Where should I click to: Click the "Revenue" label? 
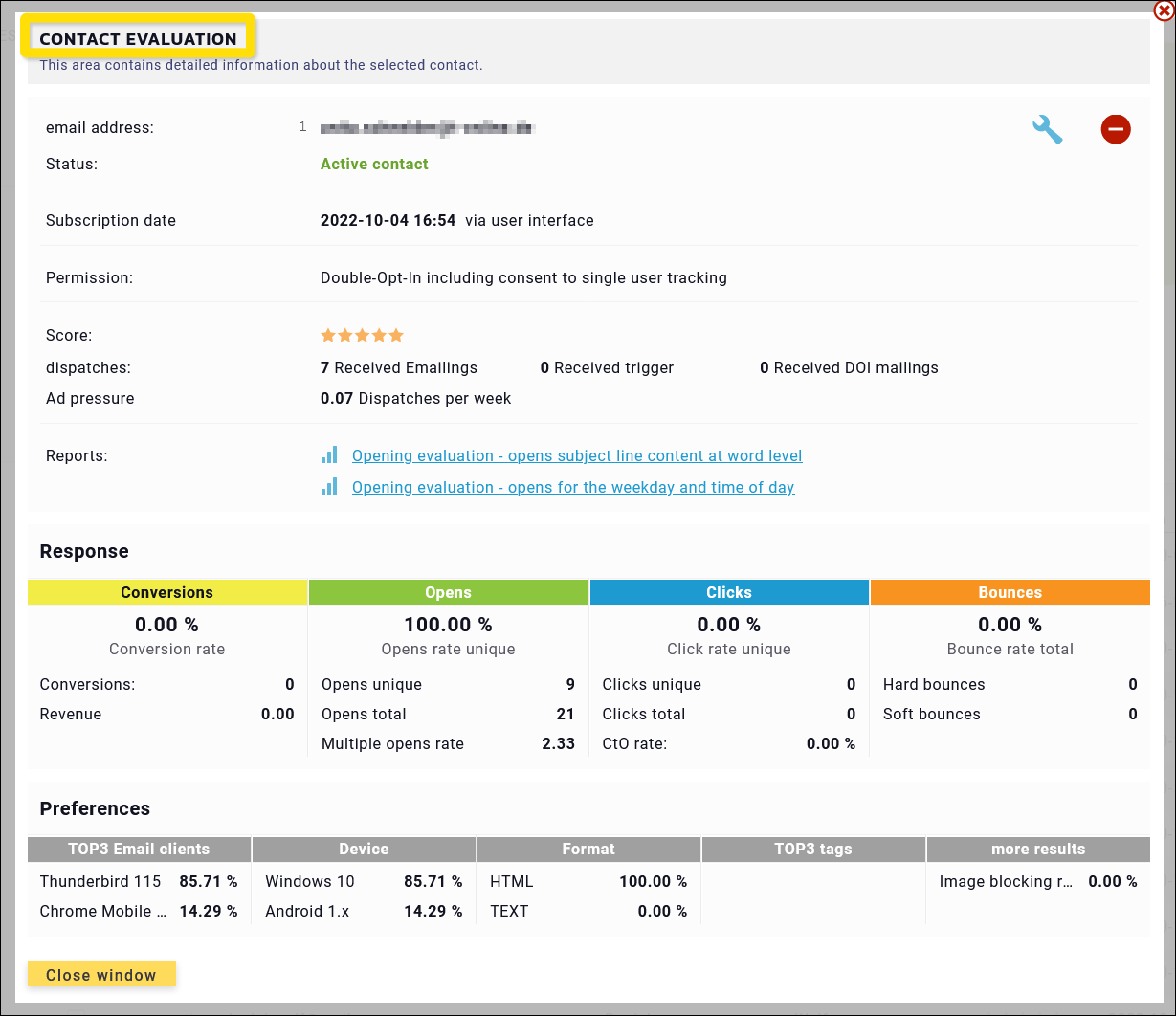coord(71,715)
